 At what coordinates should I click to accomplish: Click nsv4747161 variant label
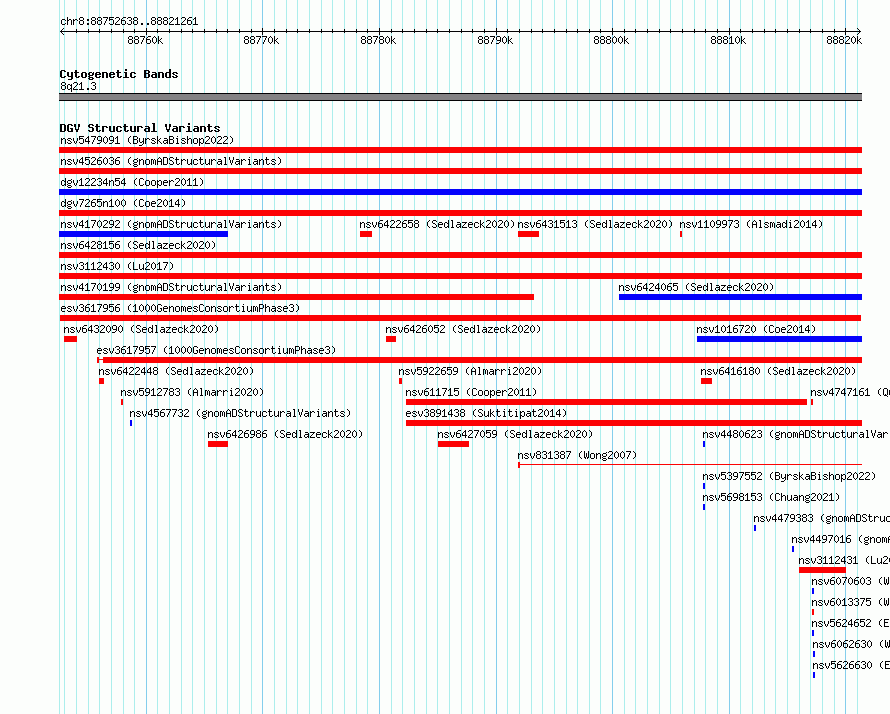click(x=850, y=392)
